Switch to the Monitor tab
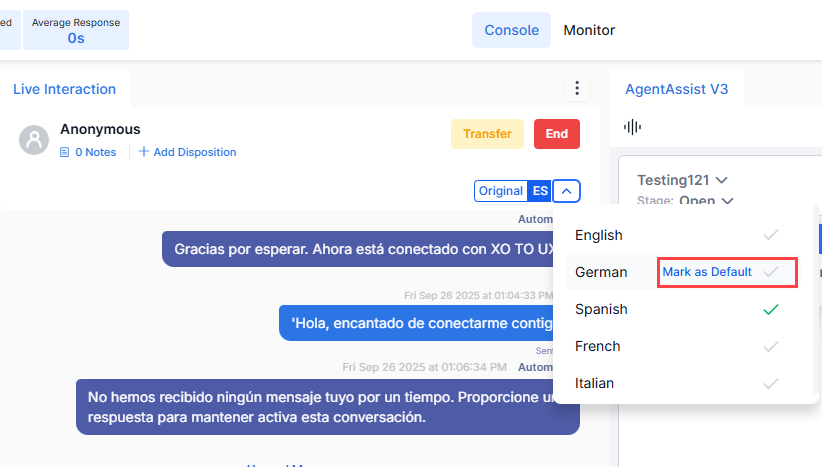 [589, 30]
